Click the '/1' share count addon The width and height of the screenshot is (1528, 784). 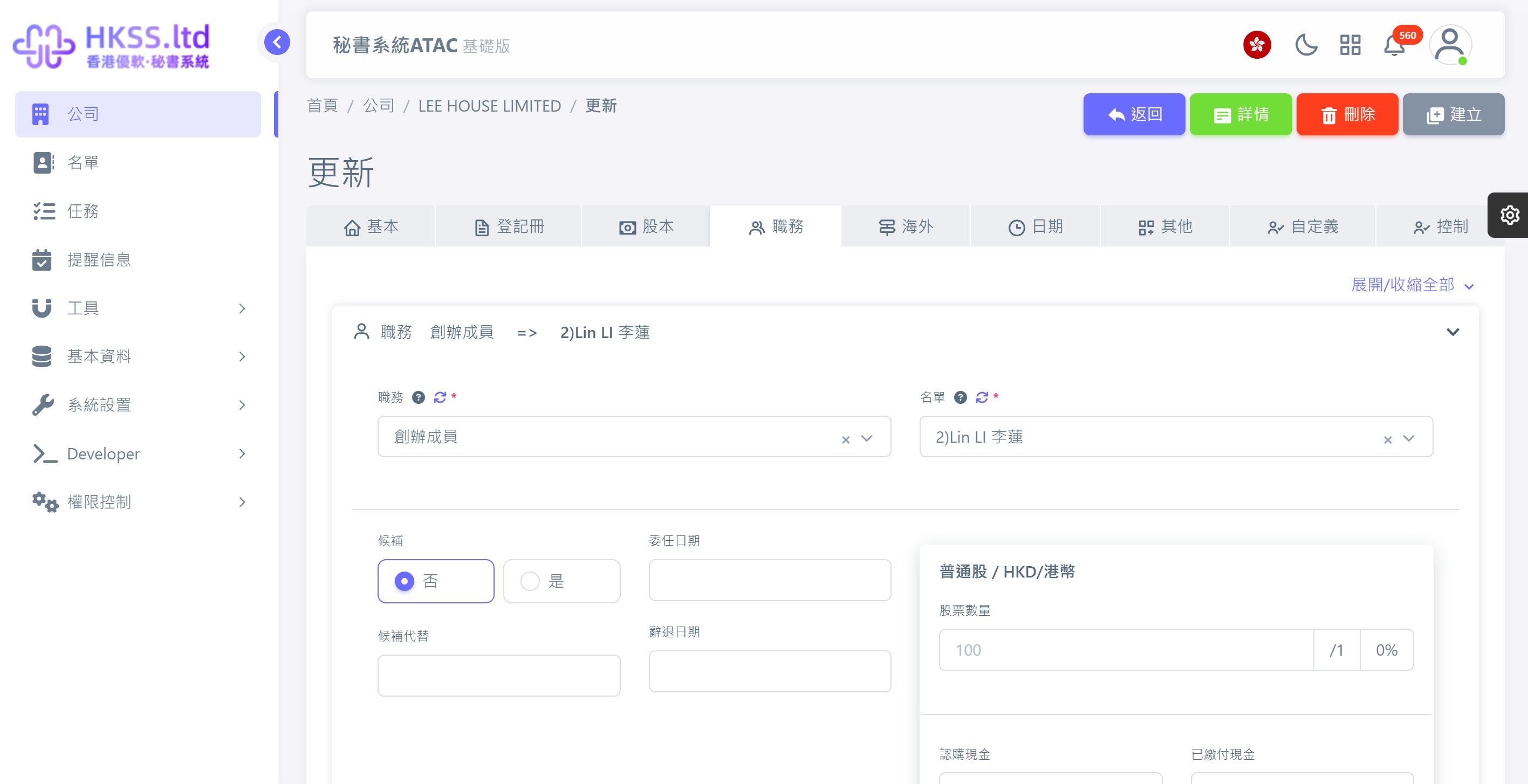[1337, 650]
